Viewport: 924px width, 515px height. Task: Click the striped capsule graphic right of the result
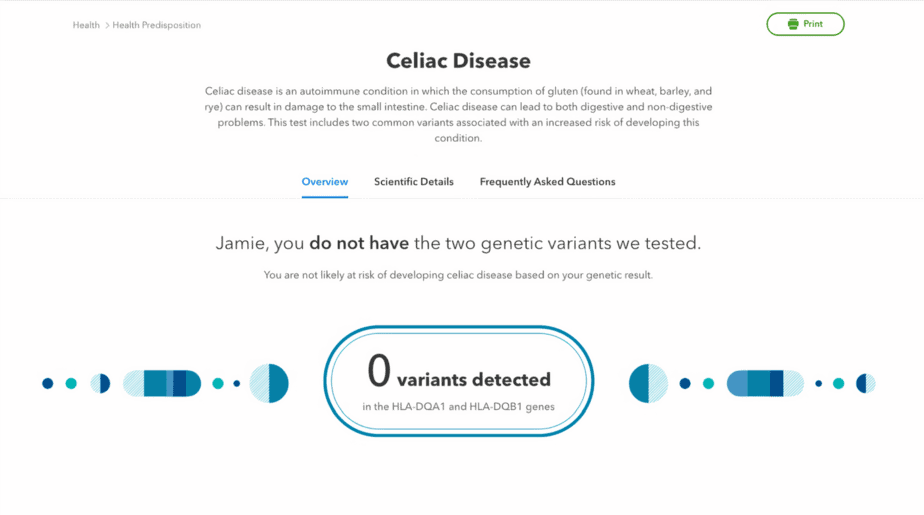tap(765, 383)
